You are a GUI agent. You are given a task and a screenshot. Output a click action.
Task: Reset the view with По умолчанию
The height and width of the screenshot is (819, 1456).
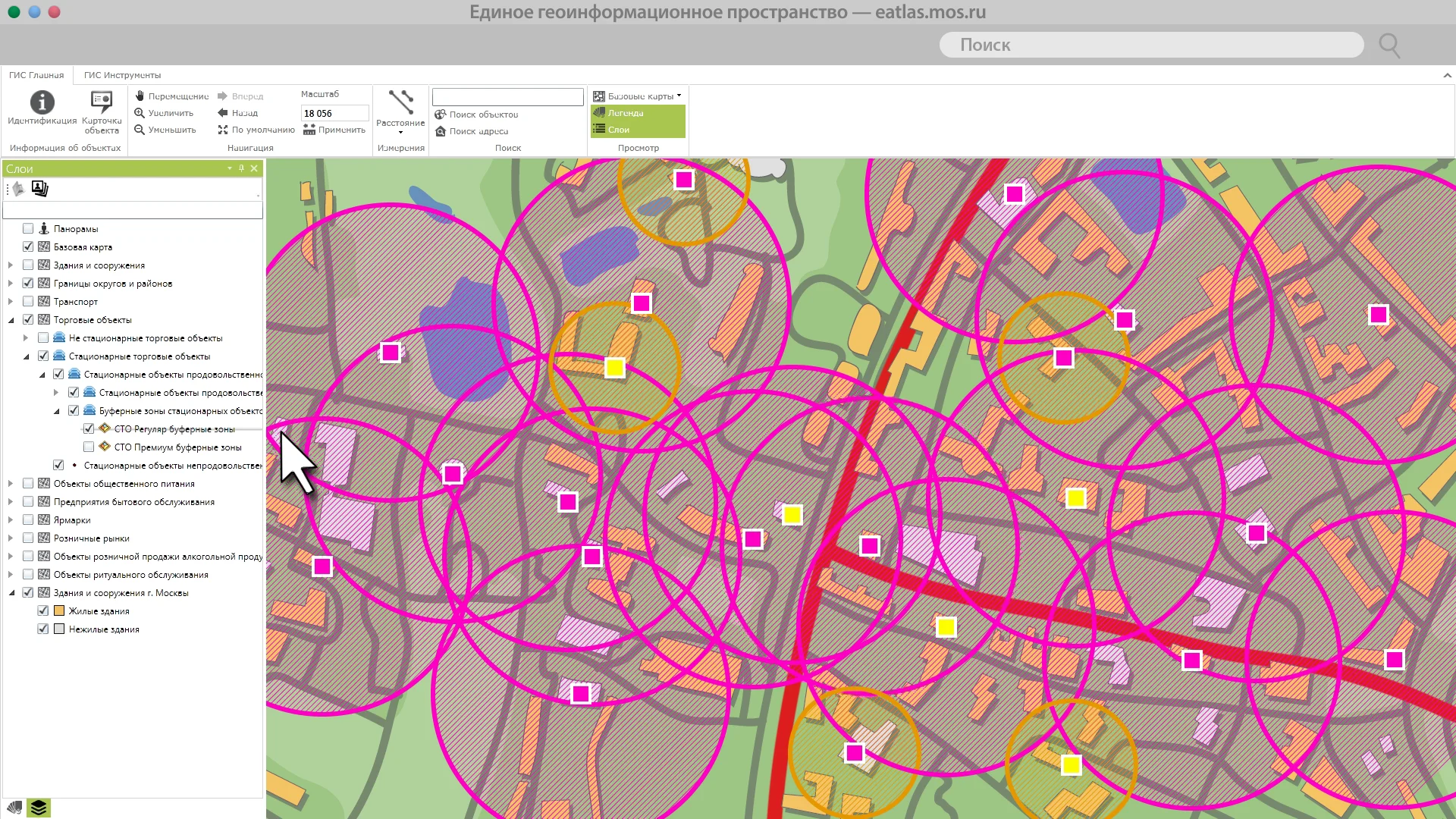coord(256,130)
